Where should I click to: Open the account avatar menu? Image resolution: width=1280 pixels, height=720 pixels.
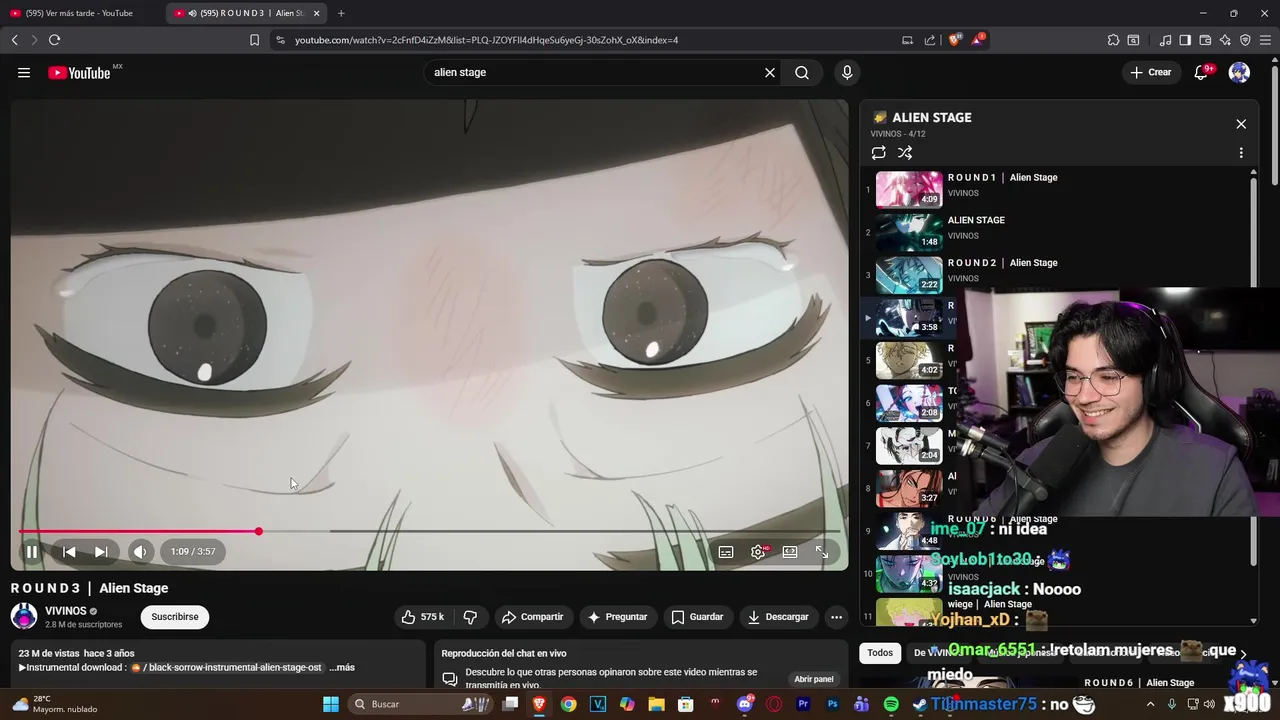[x=1239, y=72]
